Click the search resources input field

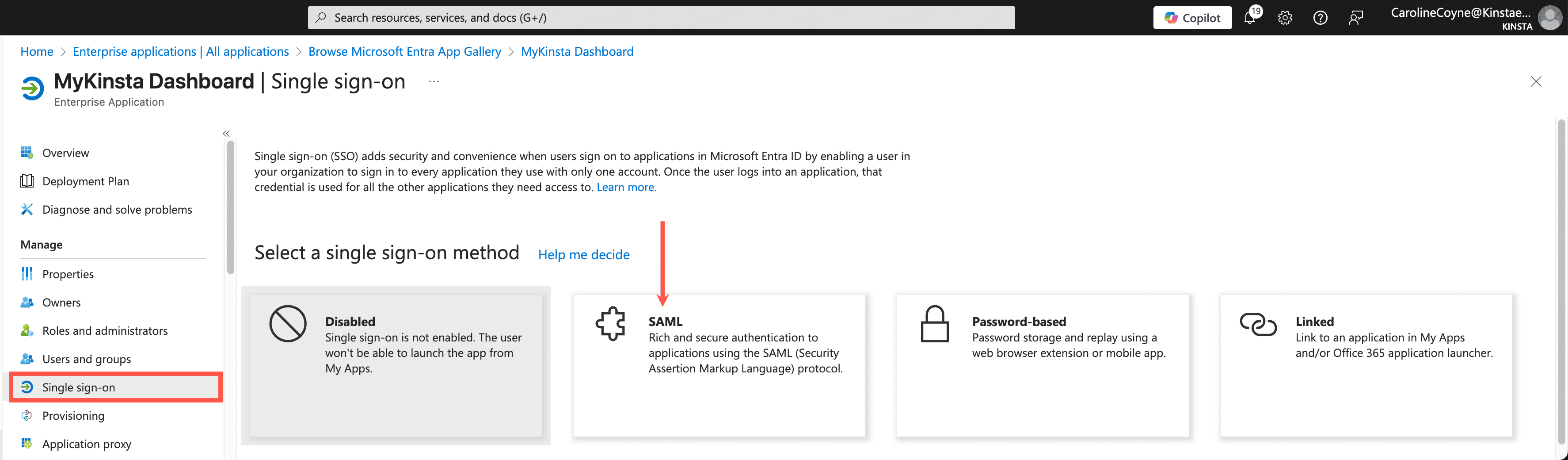coord(660,17)
